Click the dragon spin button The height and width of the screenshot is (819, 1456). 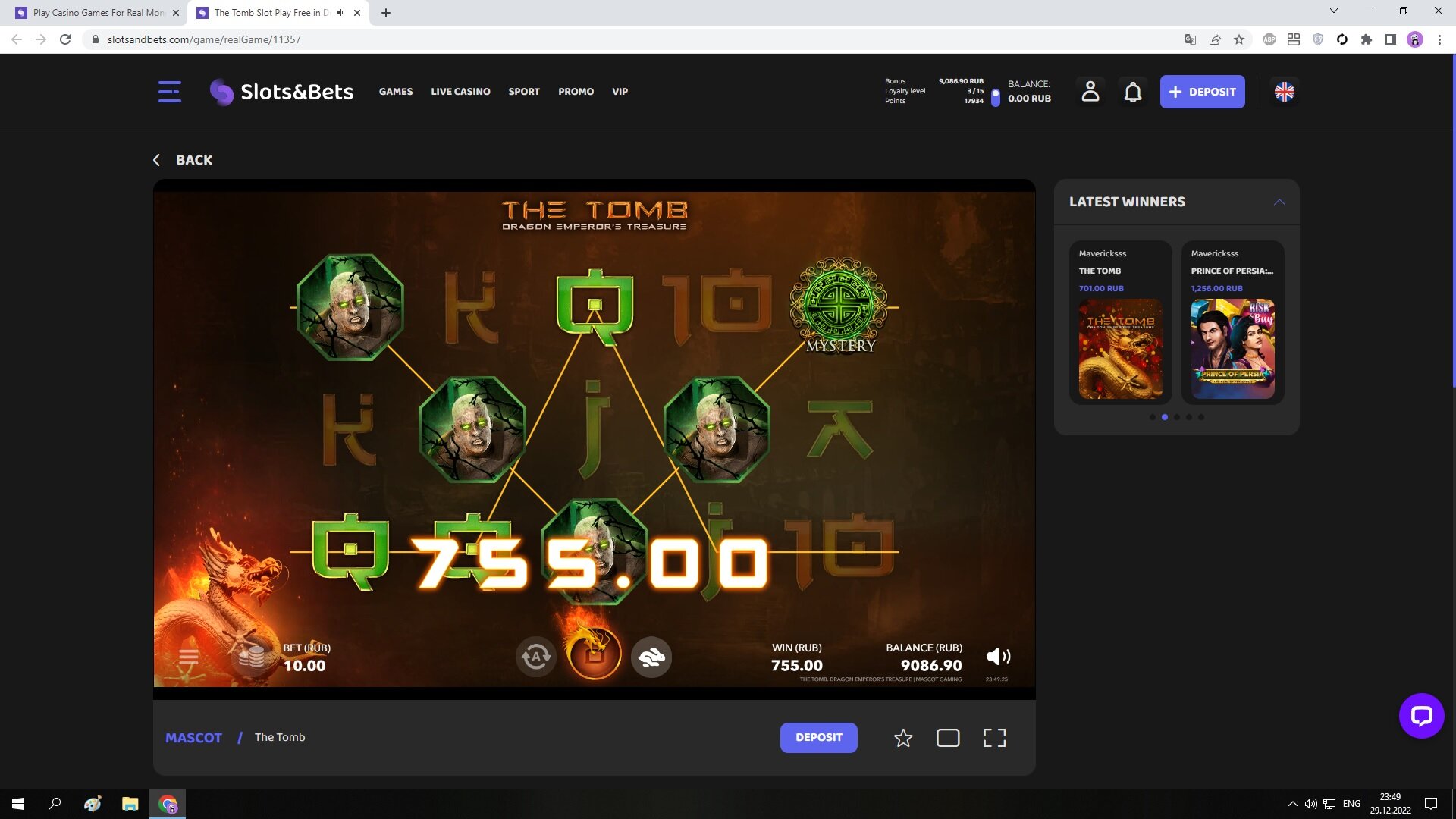tap(595, 654)
